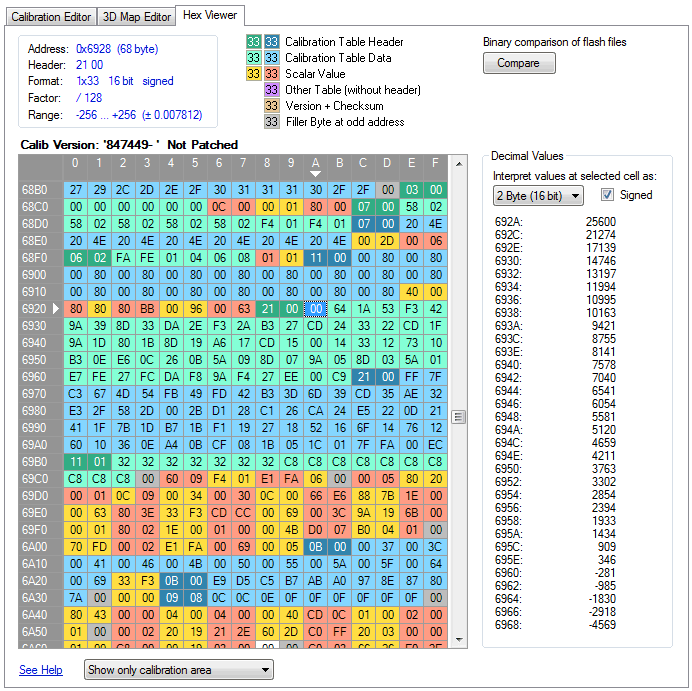Select row header 6960 in hex grid
This screenshot has width=692, height=691.
pos(34,377)
